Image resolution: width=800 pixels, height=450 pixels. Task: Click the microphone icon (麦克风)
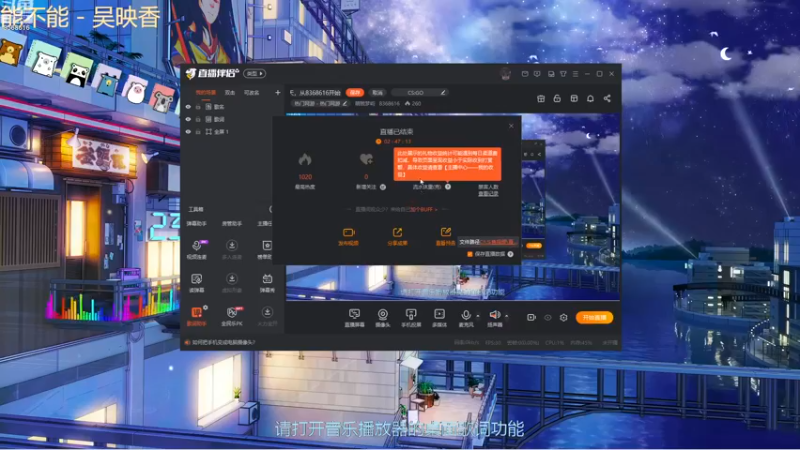coord(465,315)
